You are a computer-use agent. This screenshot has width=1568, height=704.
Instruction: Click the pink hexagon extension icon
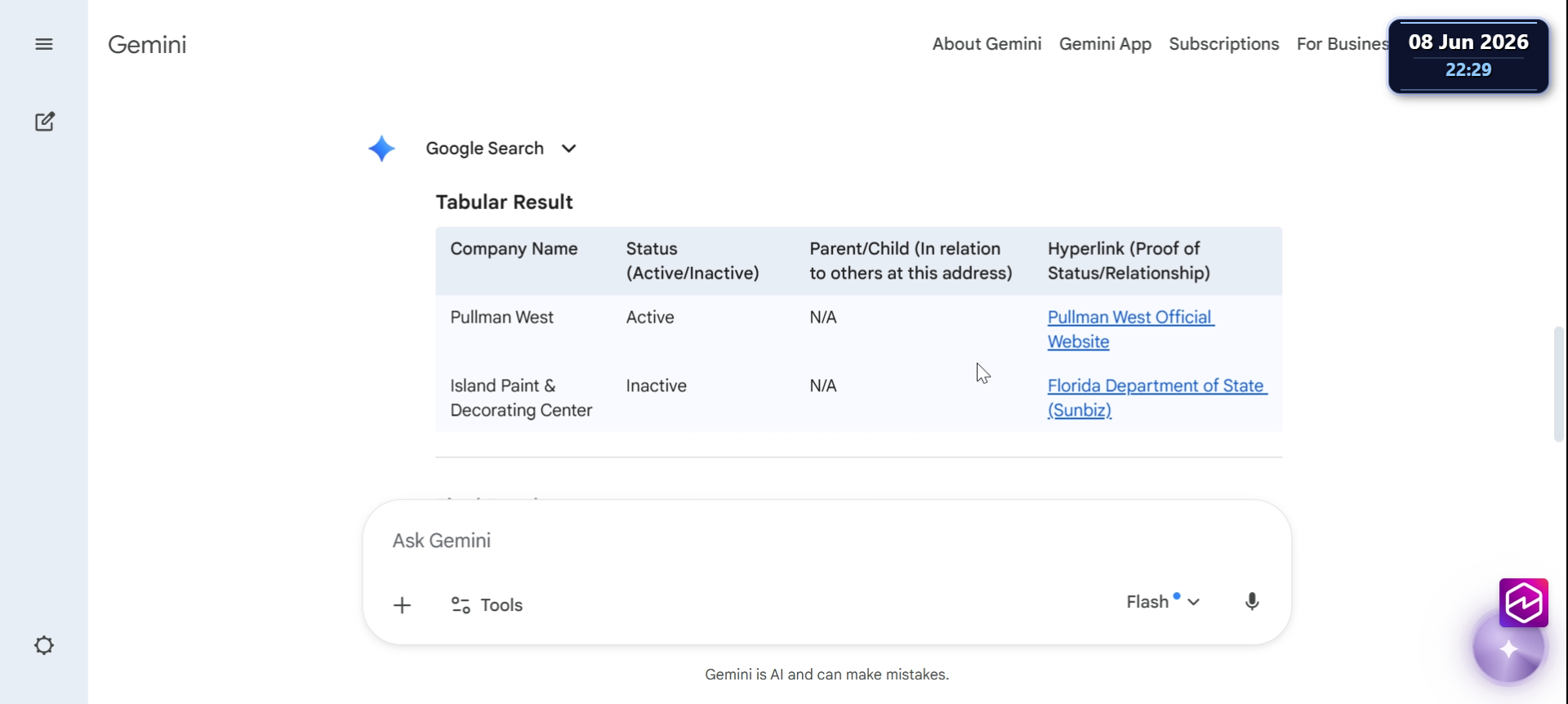coord(1524,603)
